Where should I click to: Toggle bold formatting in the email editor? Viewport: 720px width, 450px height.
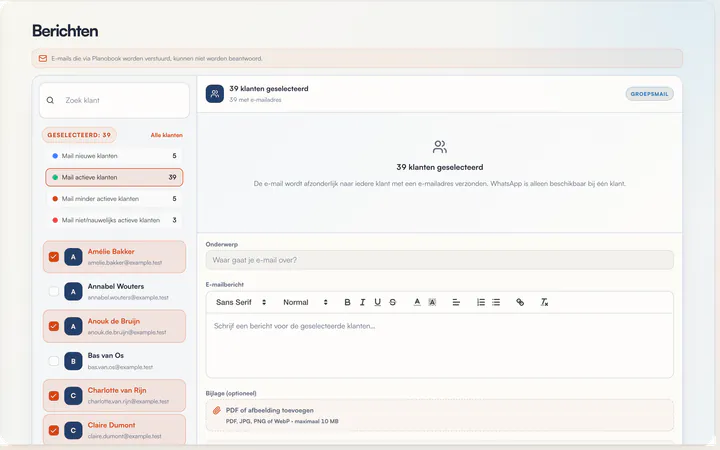(347, 302)
